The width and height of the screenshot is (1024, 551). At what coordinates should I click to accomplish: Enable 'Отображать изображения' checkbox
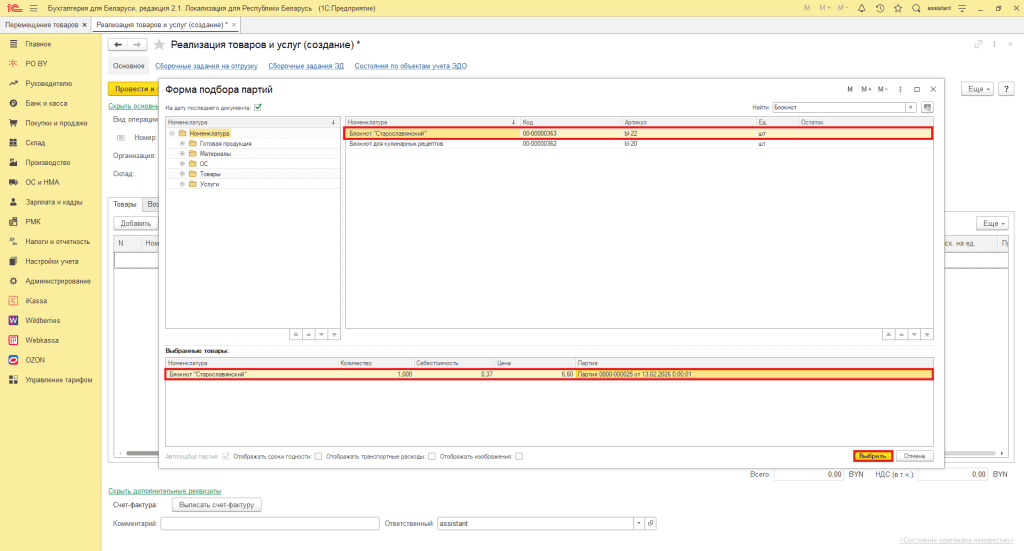pos(518,456)
